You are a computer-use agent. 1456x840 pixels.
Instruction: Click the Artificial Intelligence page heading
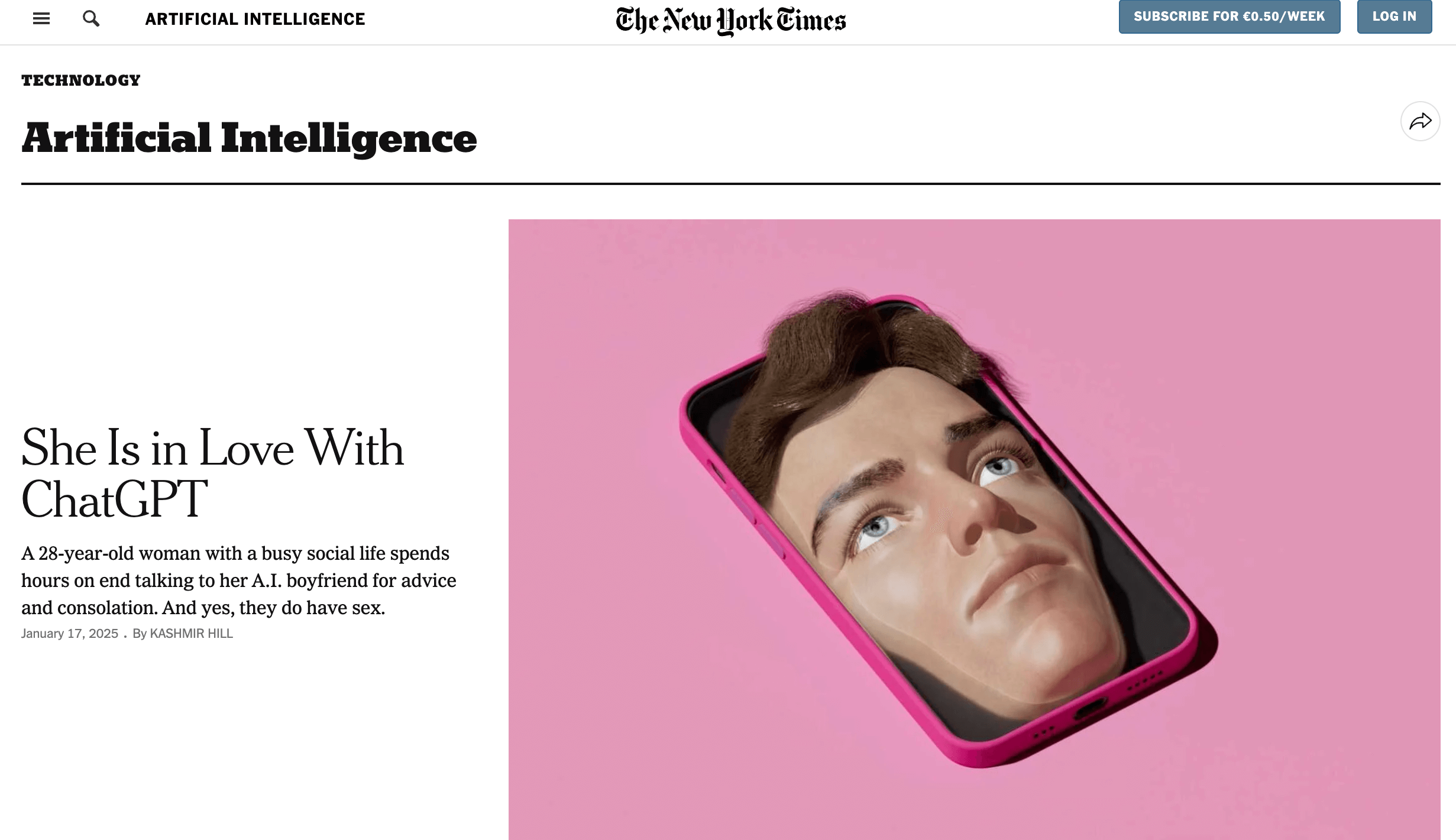pos(249,138)
